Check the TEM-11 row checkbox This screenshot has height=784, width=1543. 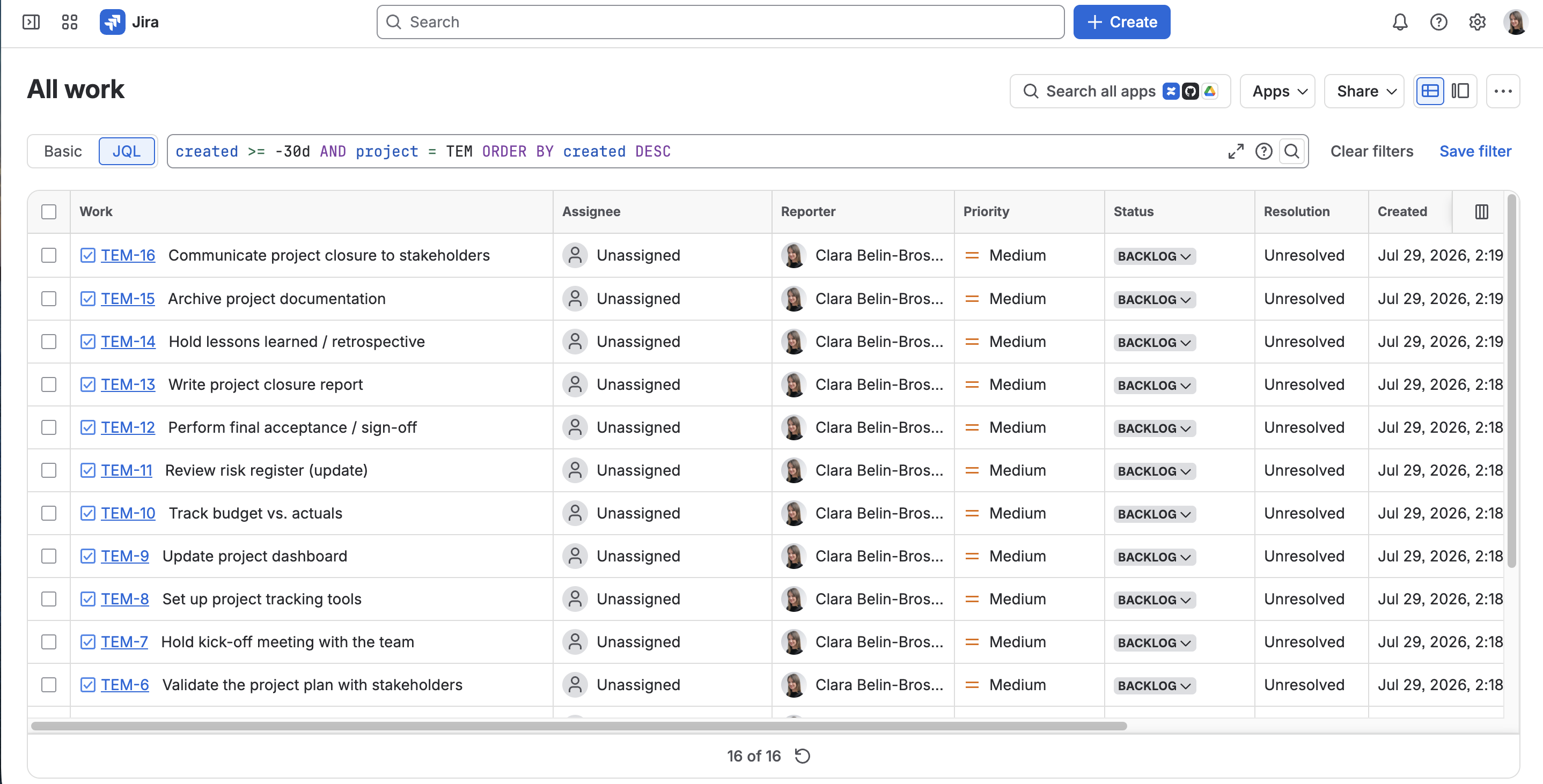coord(49,470)
